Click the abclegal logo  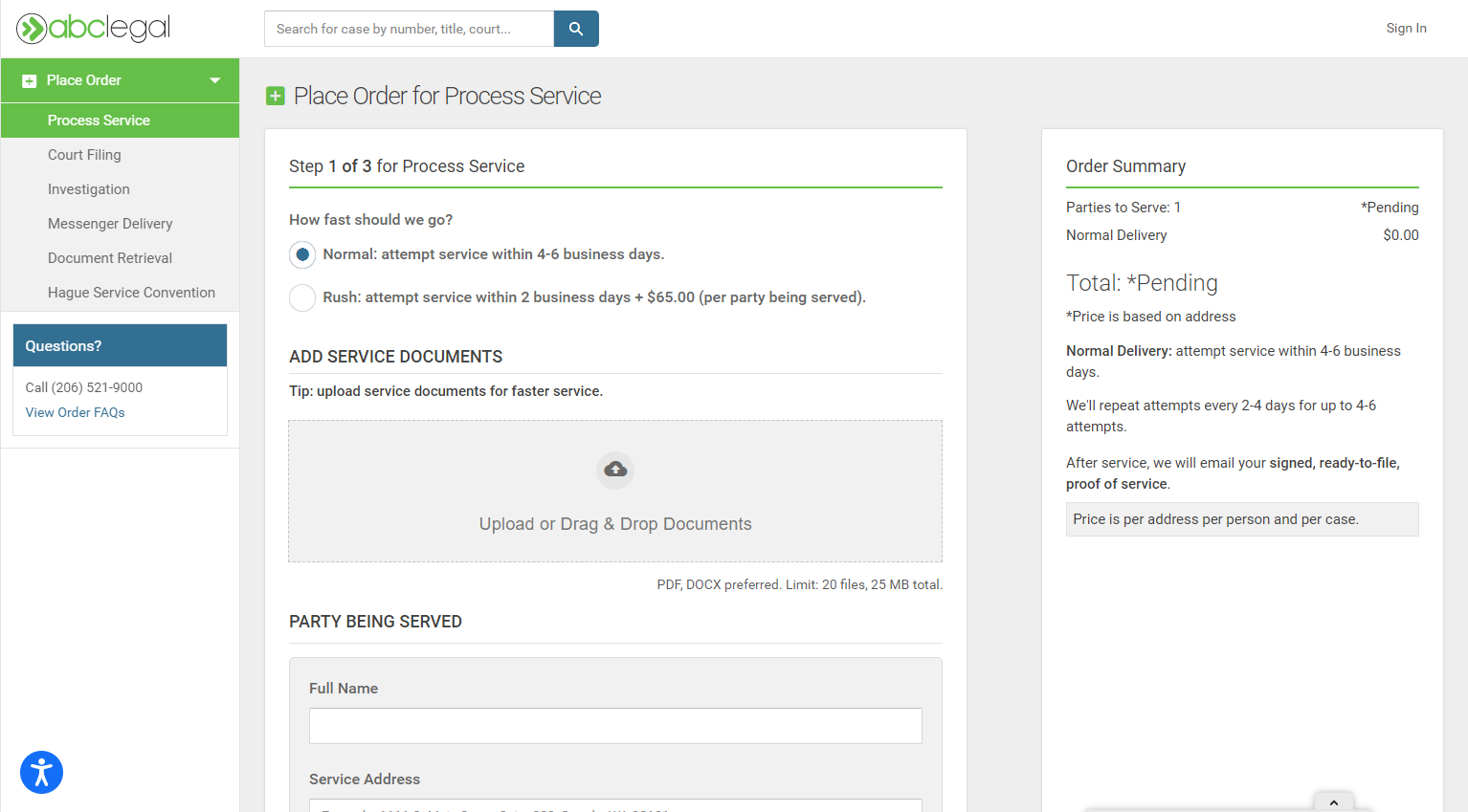[x=94, y=29]
